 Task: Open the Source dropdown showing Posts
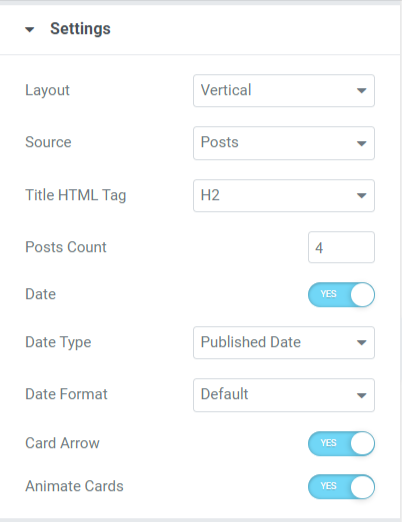click(x=284, y=143)
